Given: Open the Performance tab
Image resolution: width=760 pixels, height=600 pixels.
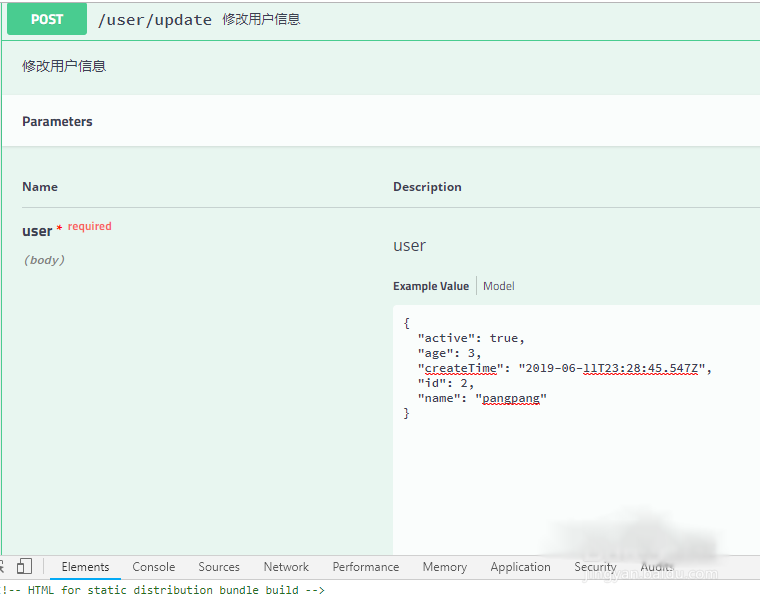Looking at the screenshot, I should [365, 567].
